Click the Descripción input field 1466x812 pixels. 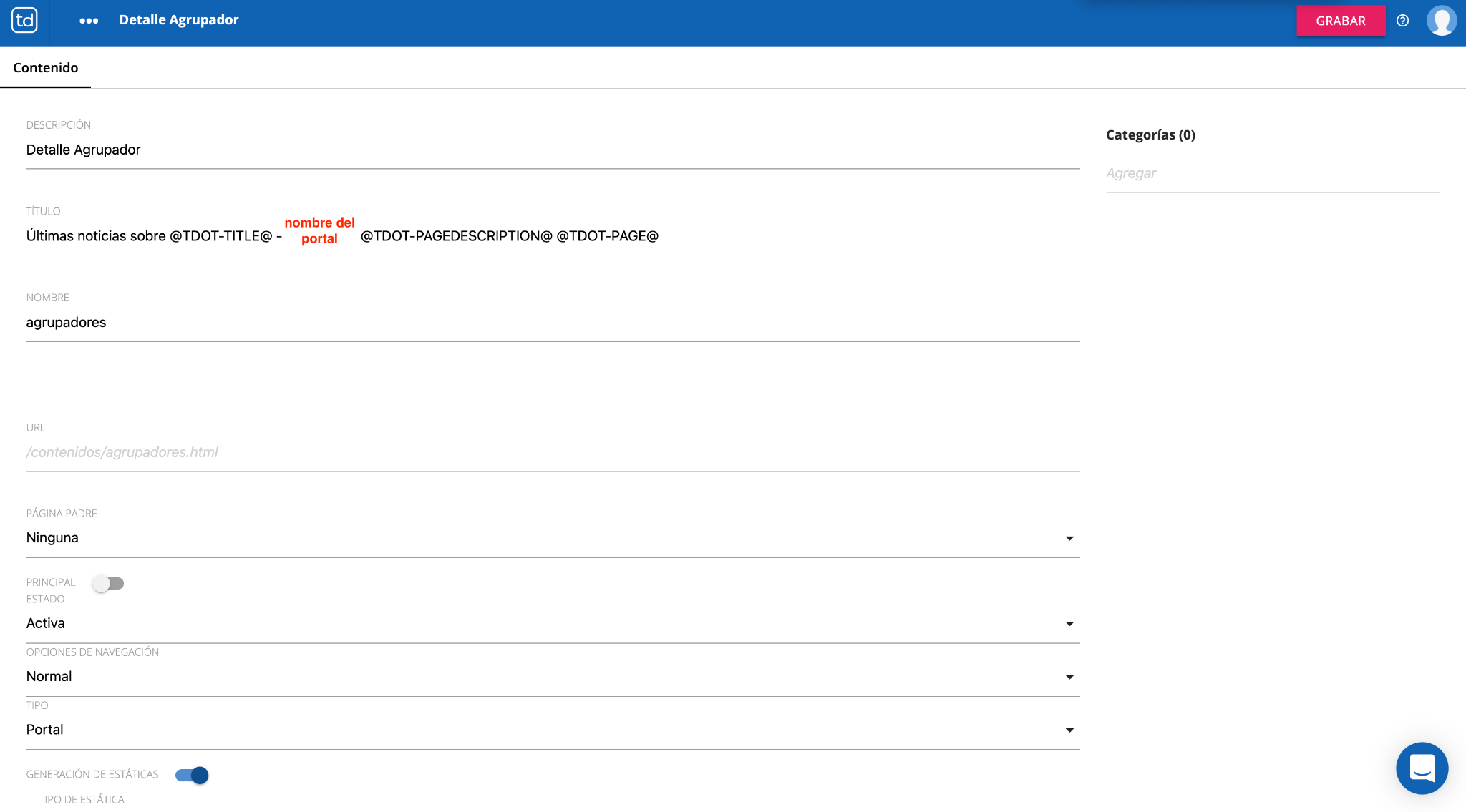click(x=552, y=150)
